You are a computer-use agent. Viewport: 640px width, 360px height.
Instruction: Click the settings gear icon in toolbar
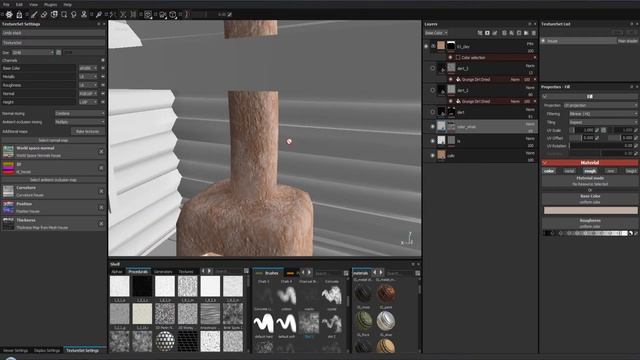click(9, 15)
